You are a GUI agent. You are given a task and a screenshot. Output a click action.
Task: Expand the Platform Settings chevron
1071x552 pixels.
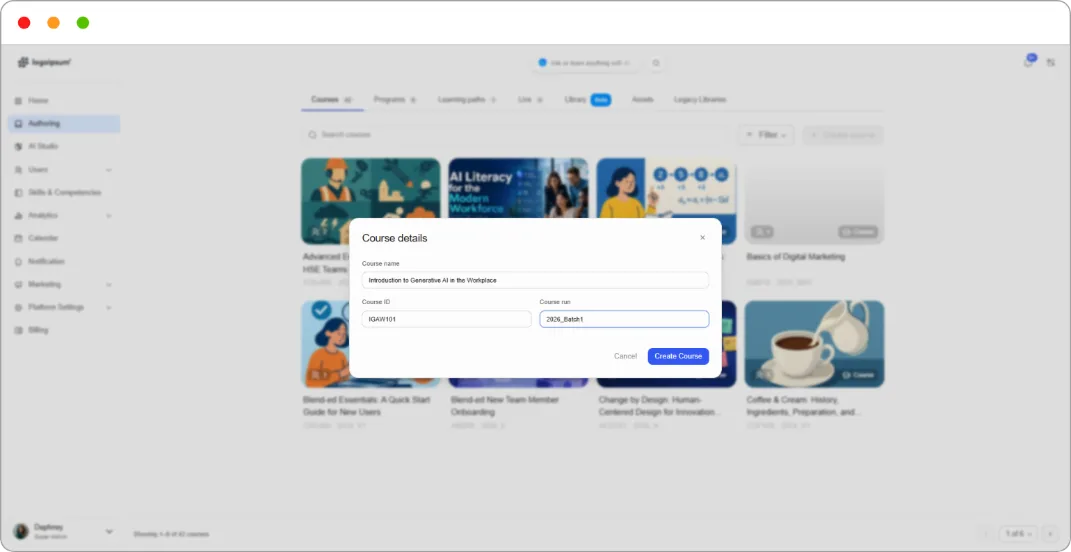109,307
